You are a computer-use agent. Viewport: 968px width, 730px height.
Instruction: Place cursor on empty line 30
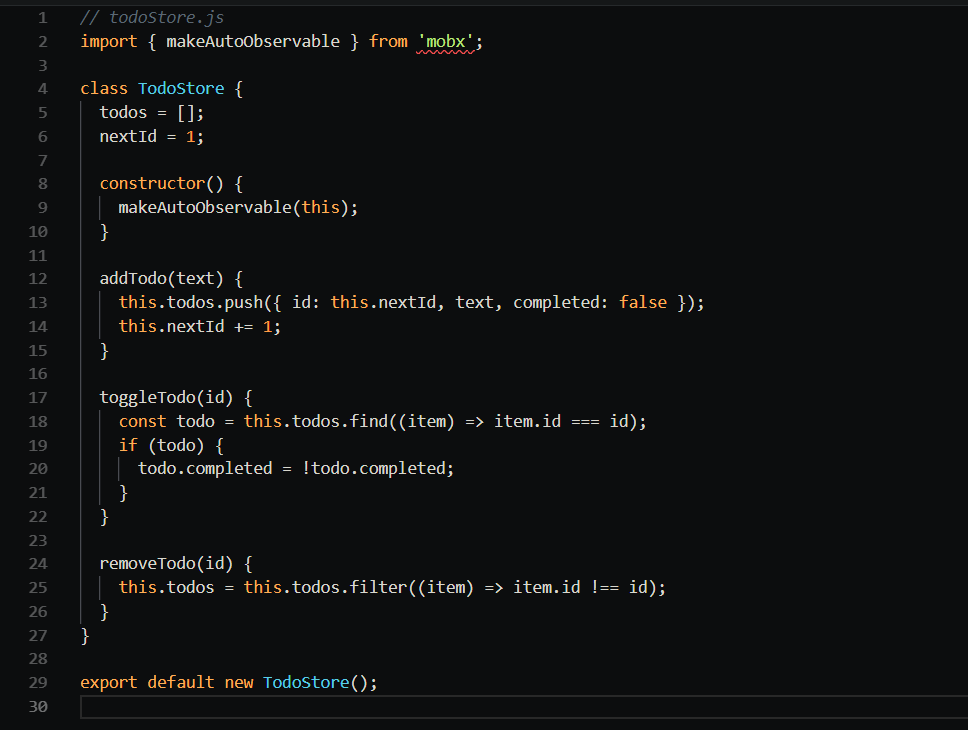click(524, 707)
